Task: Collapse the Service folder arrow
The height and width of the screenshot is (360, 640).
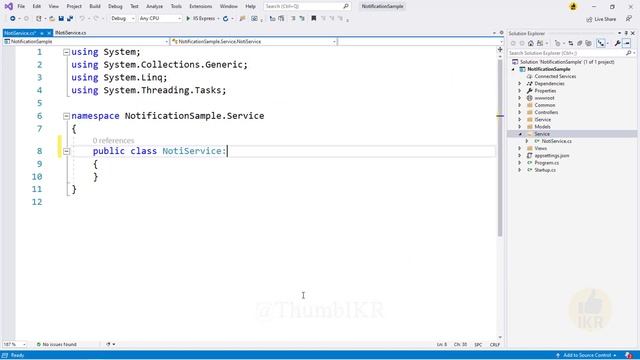Action: click(x=520, y=134)
